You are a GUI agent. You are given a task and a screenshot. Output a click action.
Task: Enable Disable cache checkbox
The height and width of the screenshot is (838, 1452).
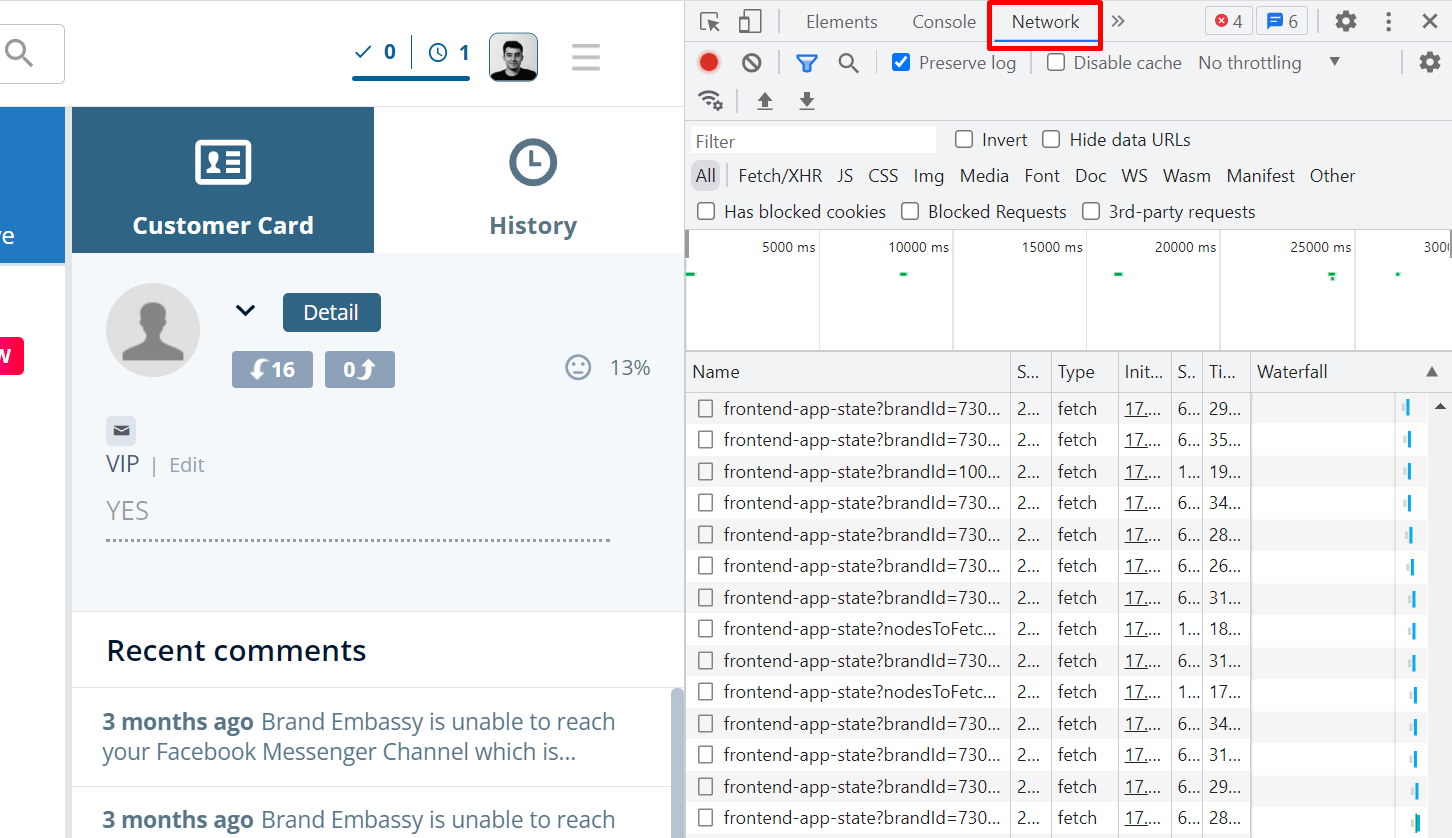coord(1056,62)
